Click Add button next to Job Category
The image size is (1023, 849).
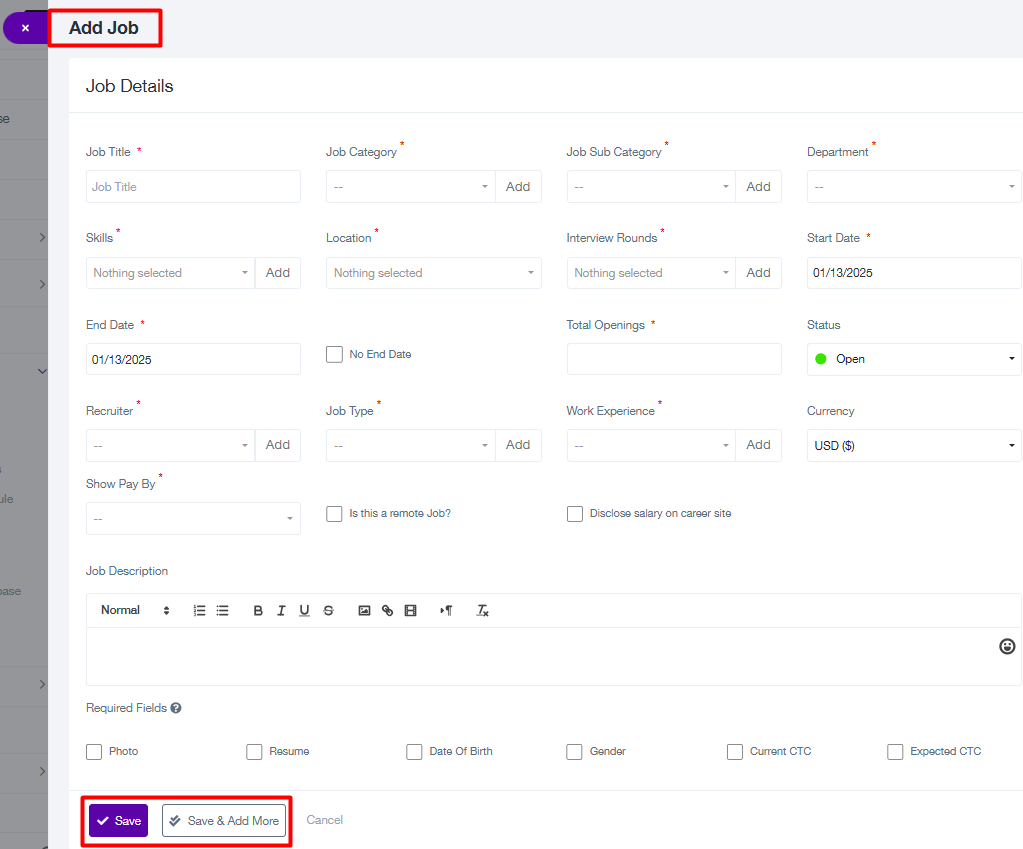pos(518,187)
